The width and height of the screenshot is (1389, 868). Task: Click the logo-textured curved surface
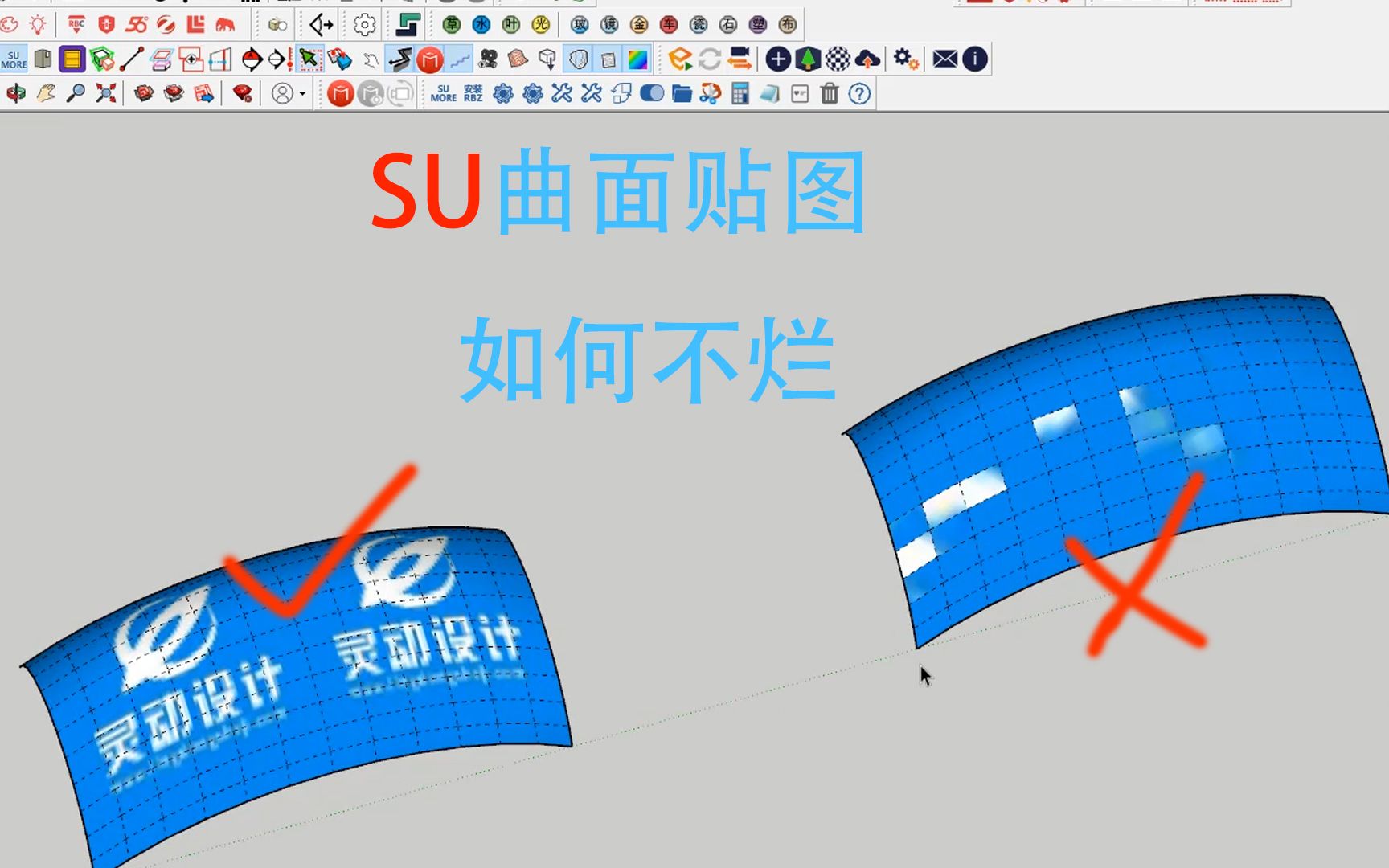point(297,691)
